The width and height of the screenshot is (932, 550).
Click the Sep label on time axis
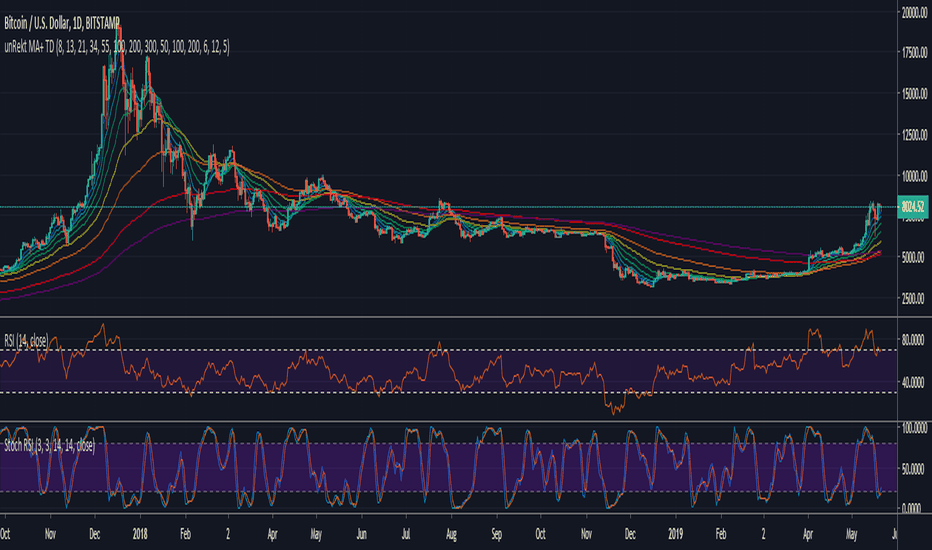click(x=497, y=534)
